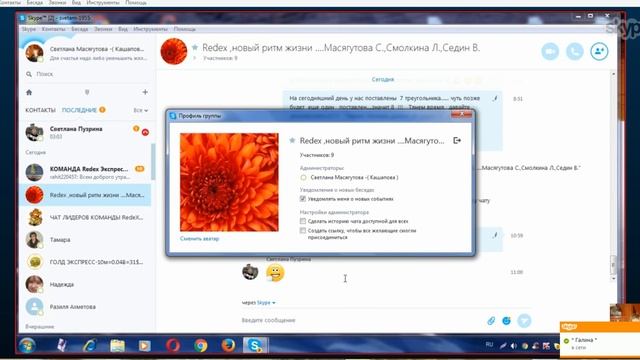Expand participants arrow under chat title
The width and height of the screenshot is (640, 360).
pyautogui.click(x=195, y=58)
